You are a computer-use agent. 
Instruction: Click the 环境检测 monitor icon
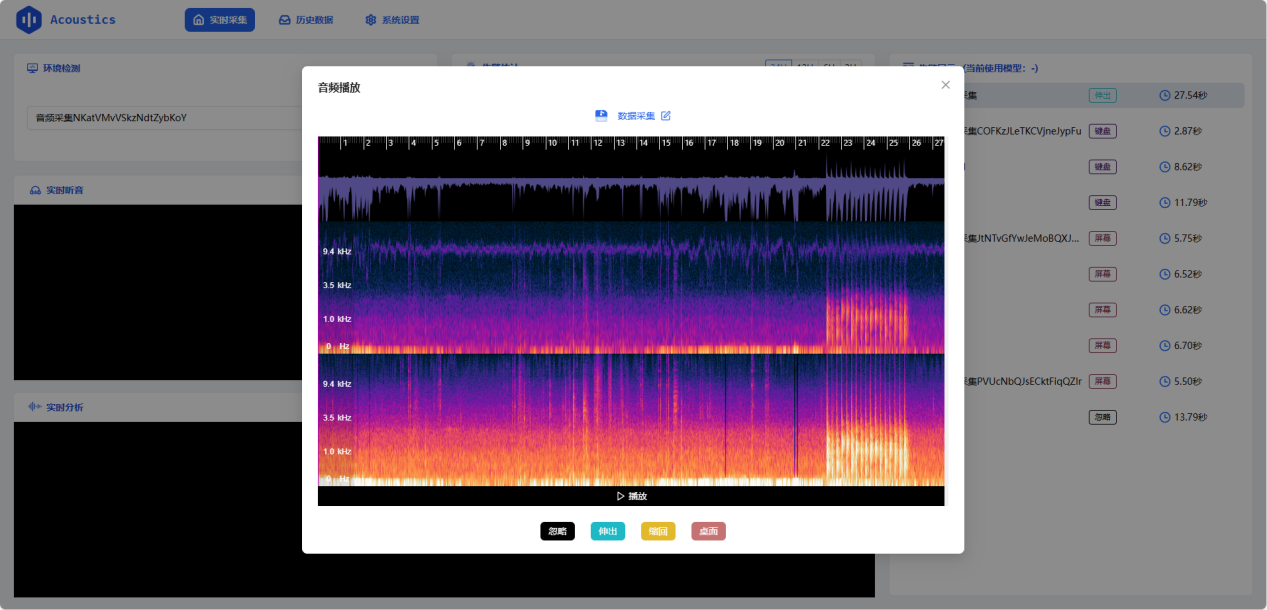[x=33, y=68]
